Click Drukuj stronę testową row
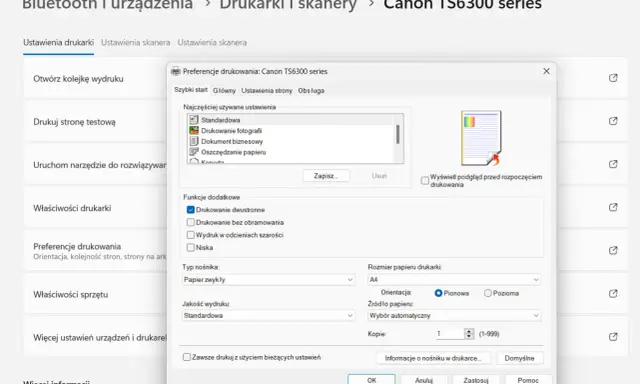640x384 pixels. tap(95, 122)
